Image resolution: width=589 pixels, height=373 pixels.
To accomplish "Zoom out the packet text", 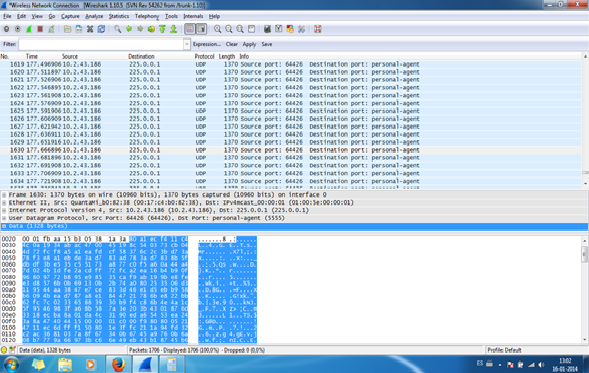I will (x=229, y=29).
